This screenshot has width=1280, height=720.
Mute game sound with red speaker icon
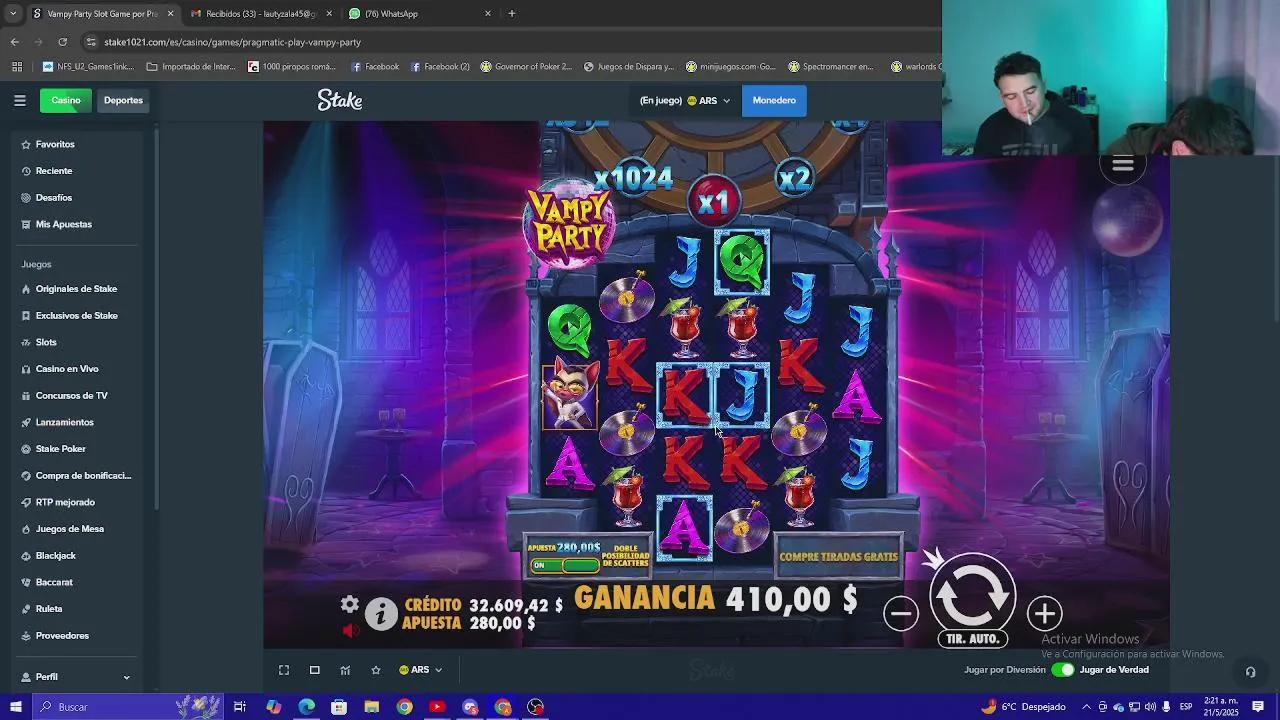350,630
